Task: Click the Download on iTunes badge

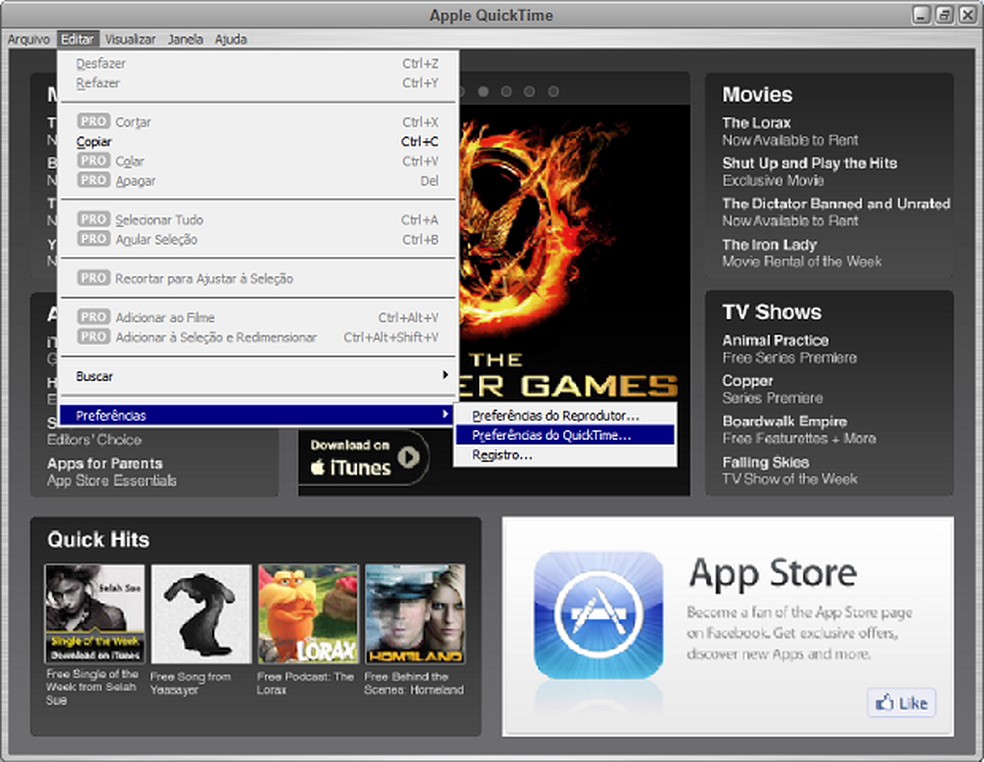Action: pyautogui.click(x=365, y=455)
